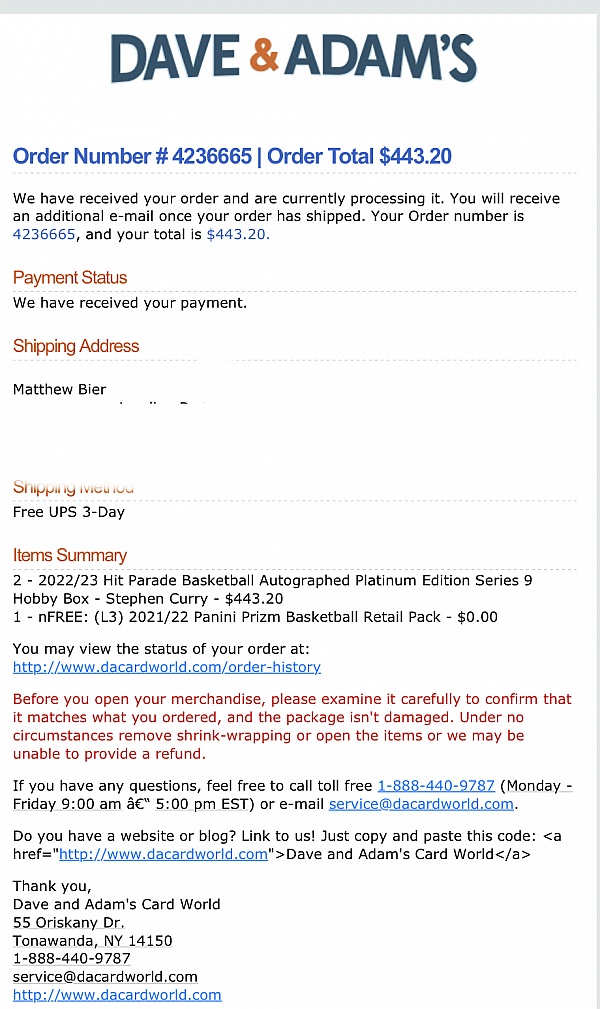
Task: Click the Free UPS 3-Day text
Action: pyautogui.click(x=69, y=512)
